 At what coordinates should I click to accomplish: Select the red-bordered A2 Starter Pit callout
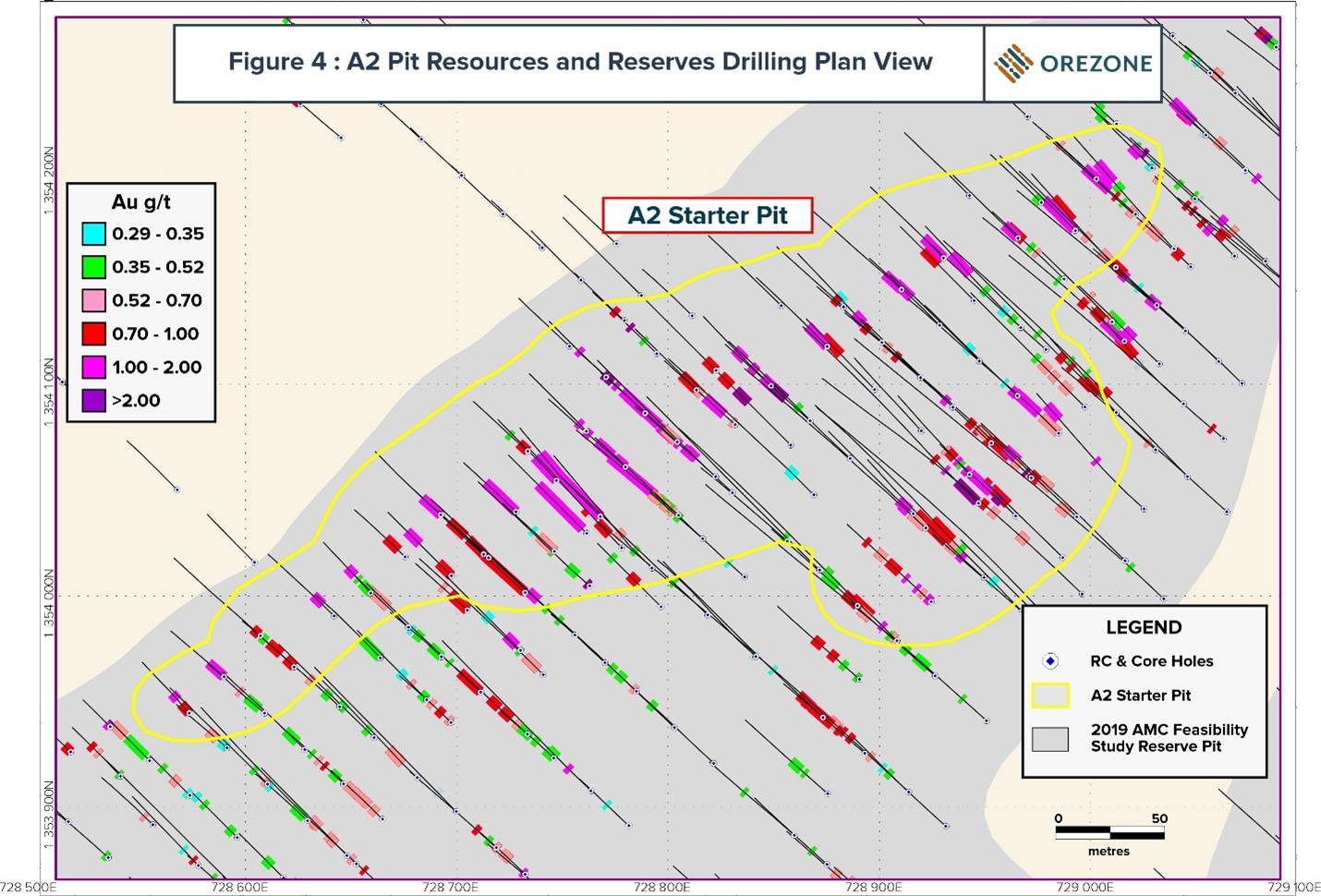707,215
